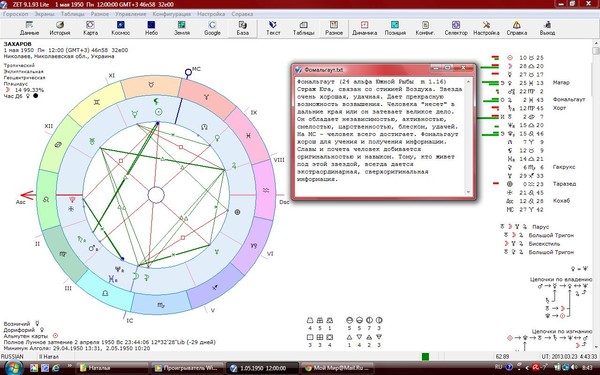Open the Таблицы menu in menu bar
The width and height of the screenshot is (600, 375).
click(73, 14)
